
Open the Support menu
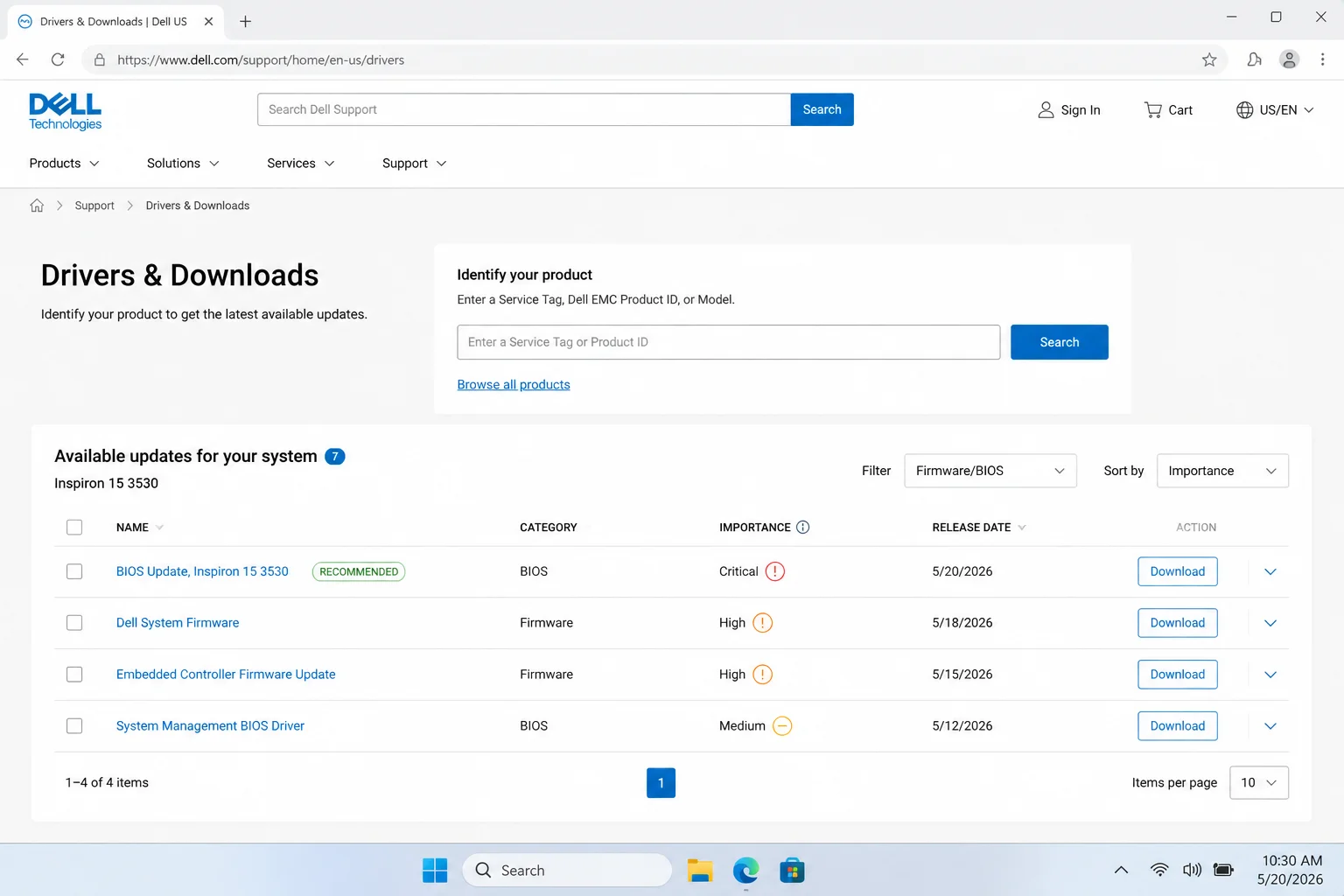[x=414, y=163]
